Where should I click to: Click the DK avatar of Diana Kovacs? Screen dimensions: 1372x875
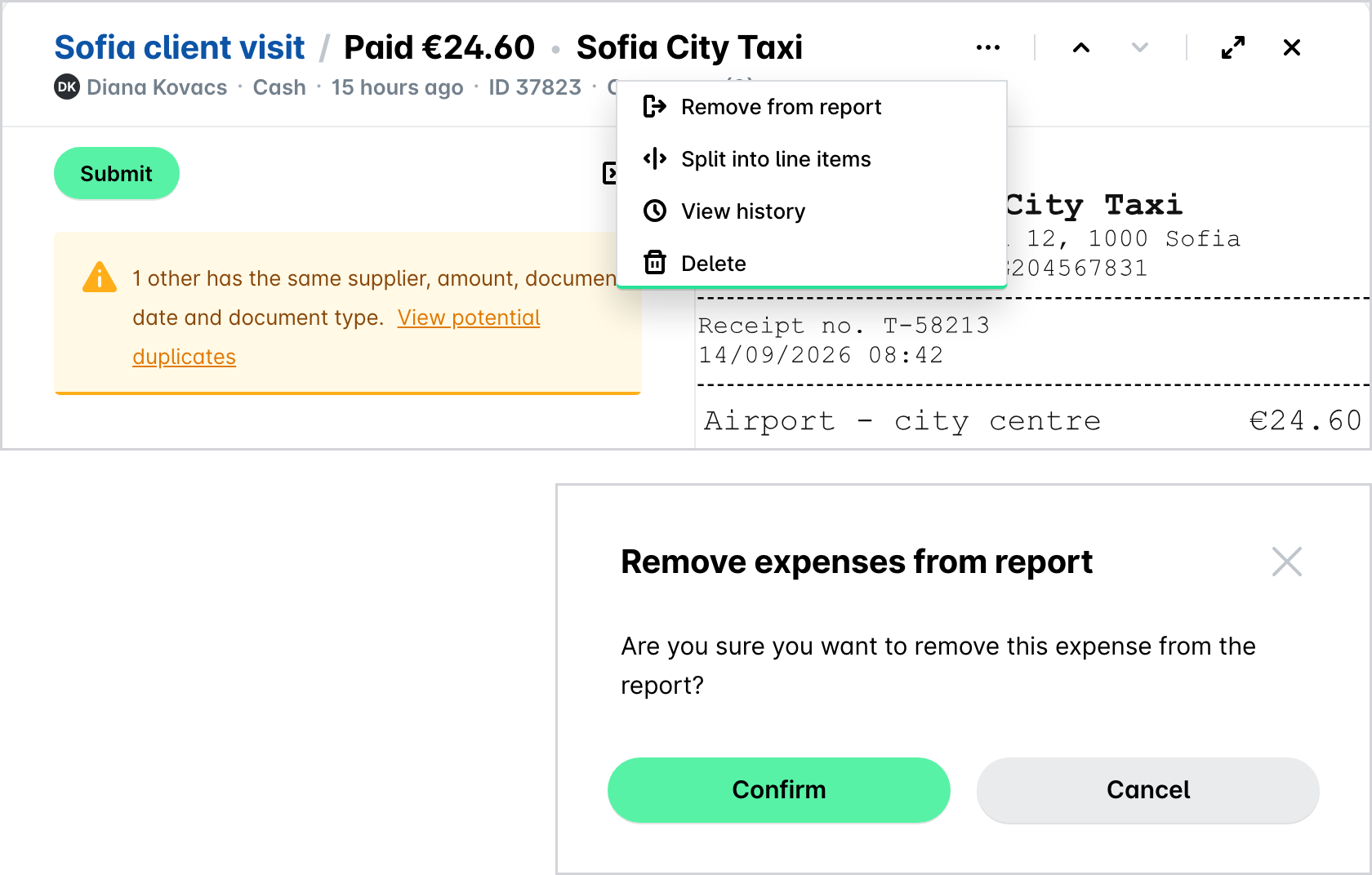click(67, 87)
